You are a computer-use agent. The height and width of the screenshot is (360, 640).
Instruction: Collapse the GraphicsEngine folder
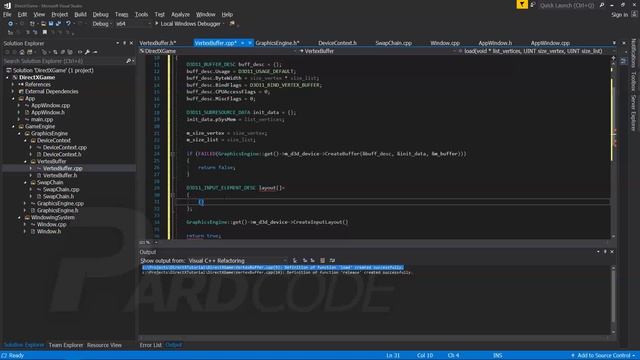click(19, 133)
